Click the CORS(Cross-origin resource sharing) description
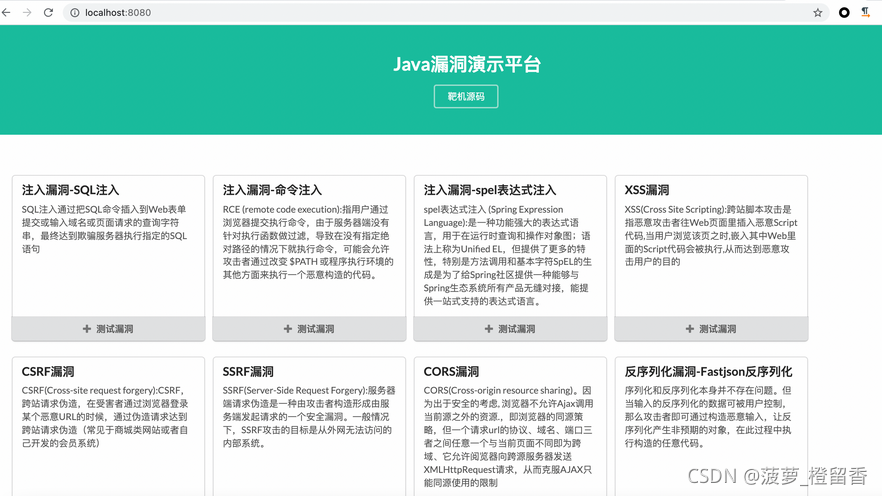 [x=508, y=436]
